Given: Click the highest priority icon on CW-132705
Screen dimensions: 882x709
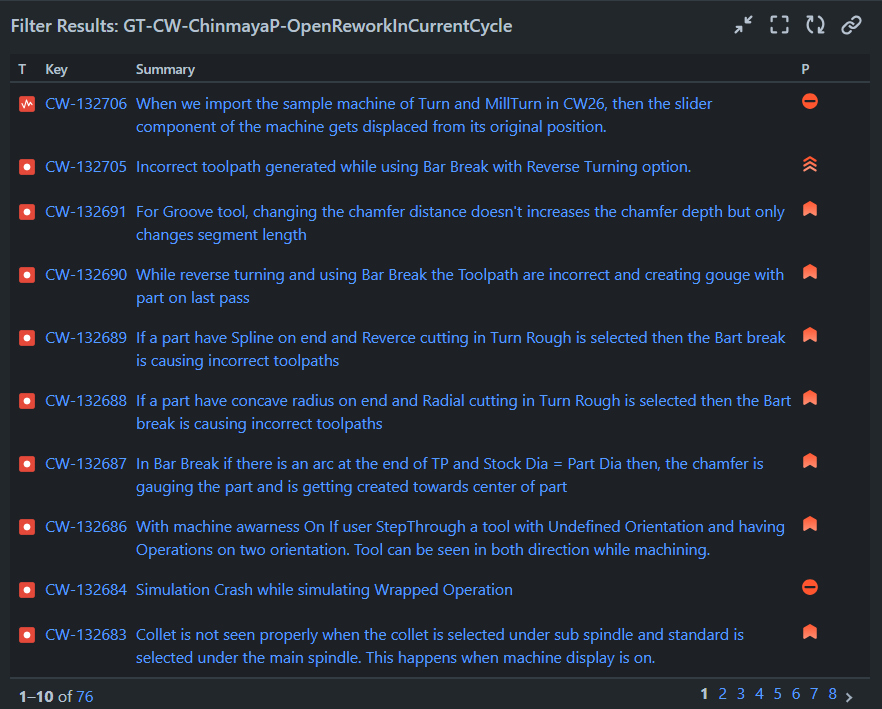Looking at the screenshot, I should point(809,164).
